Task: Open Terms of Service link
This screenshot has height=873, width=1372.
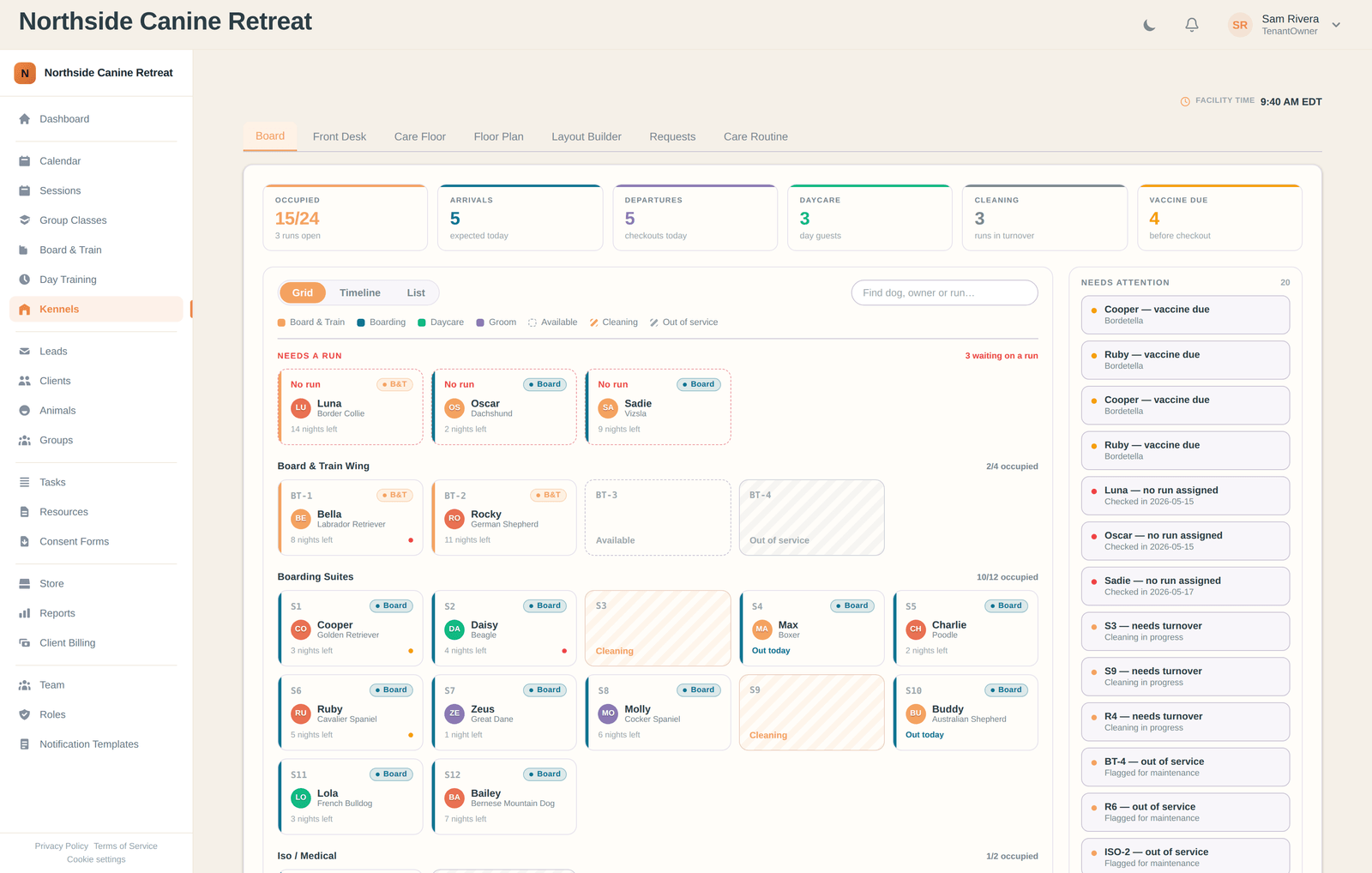Action: (125, 846)
